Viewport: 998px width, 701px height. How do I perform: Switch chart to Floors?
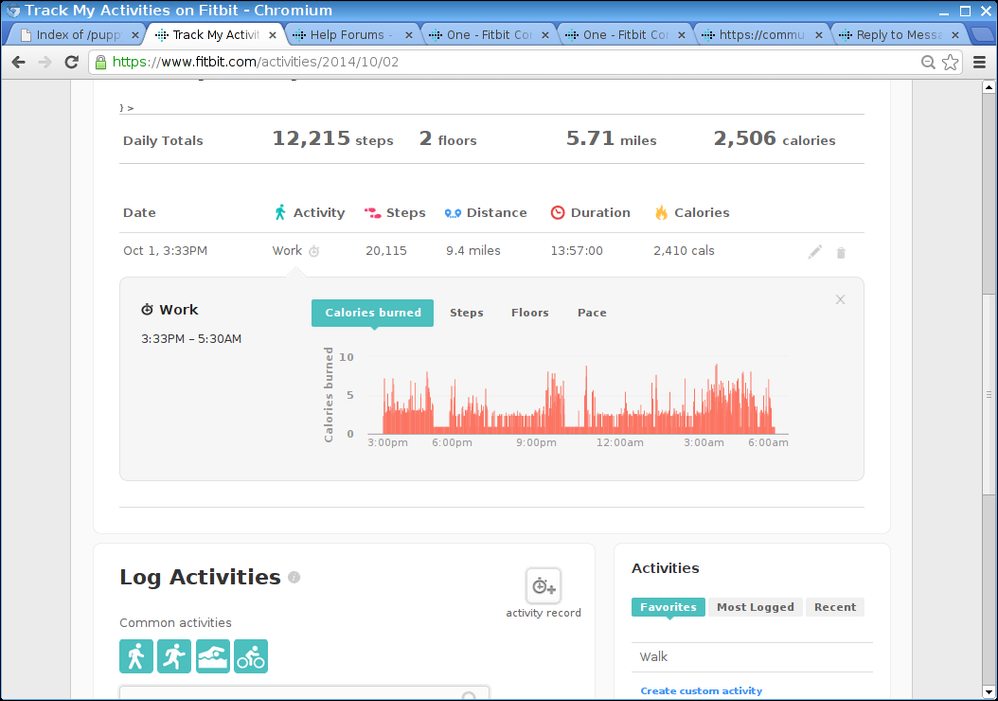click(530, 313)
